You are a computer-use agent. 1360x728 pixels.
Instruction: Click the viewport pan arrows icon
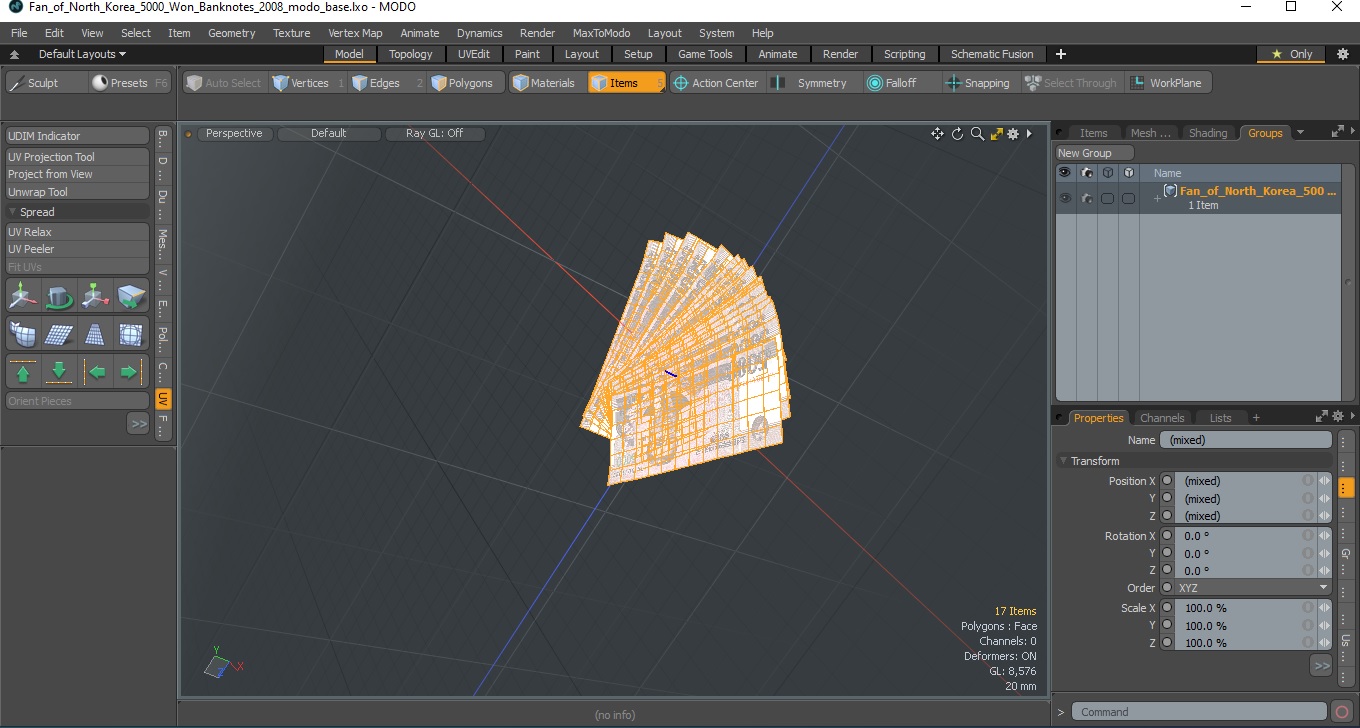click(x=937, y=134)
